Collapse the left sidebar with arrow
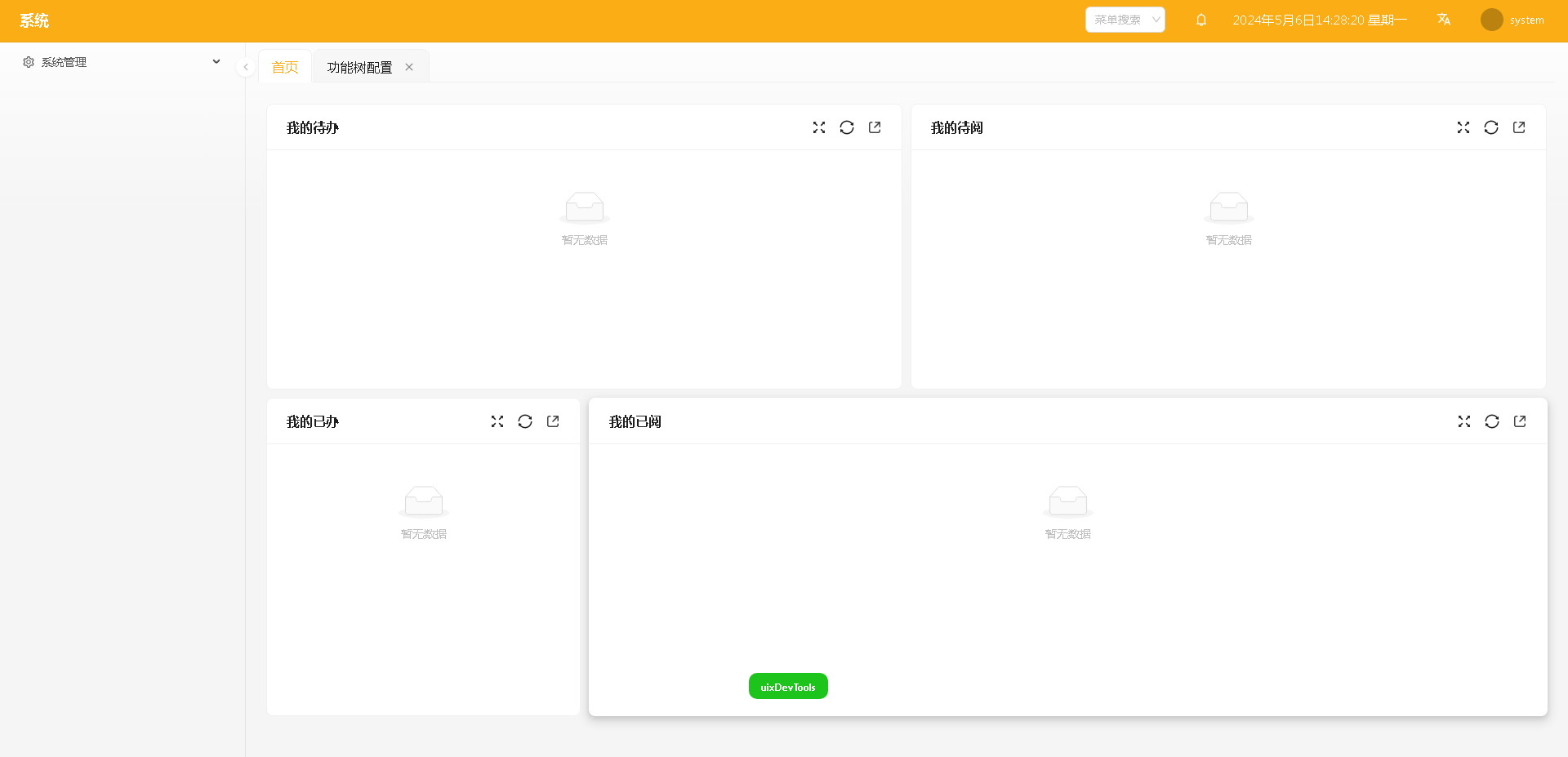 [x=245, y=67]
